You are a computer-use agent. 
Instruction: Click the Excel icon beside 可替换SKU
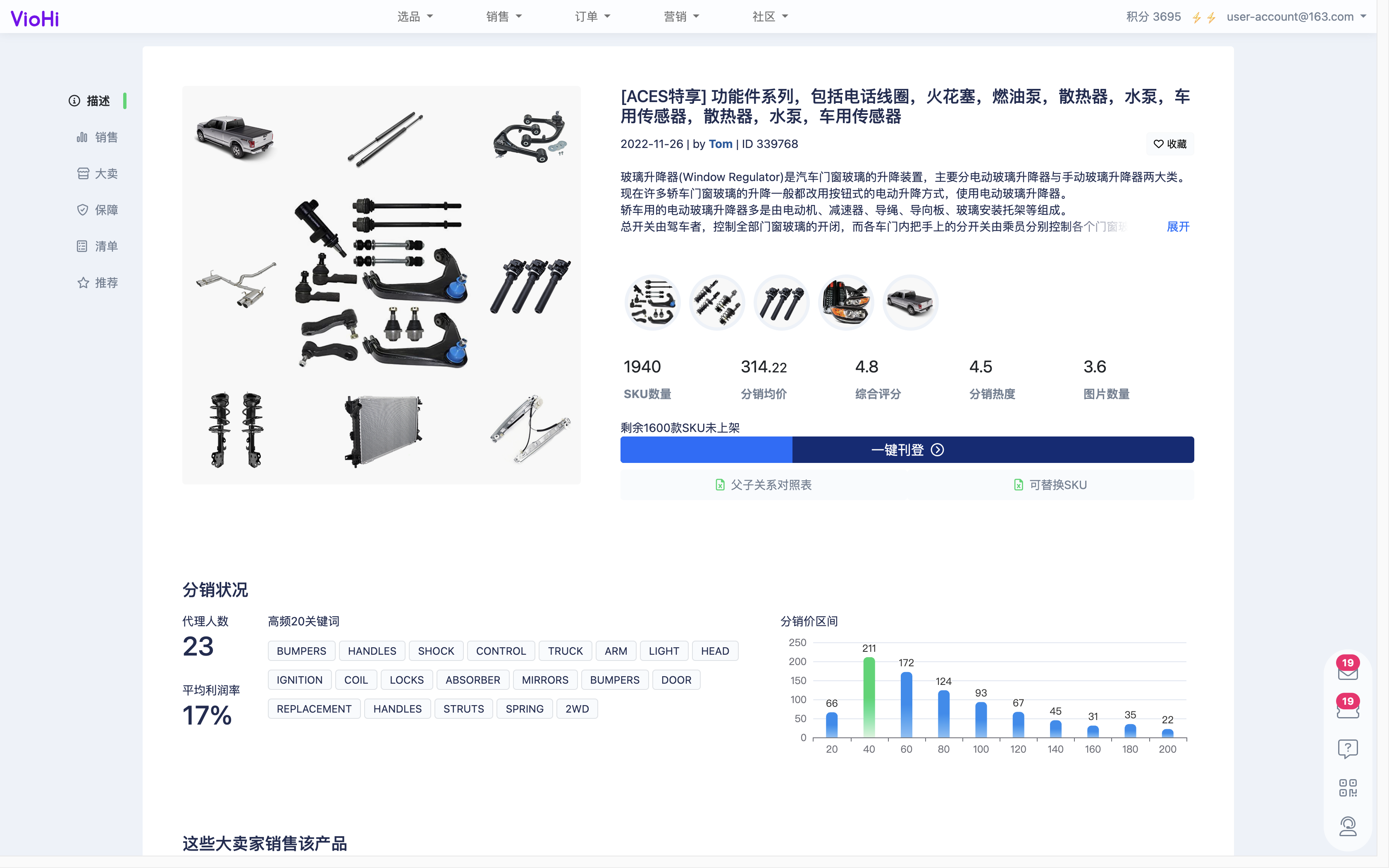click(1018, 485)
